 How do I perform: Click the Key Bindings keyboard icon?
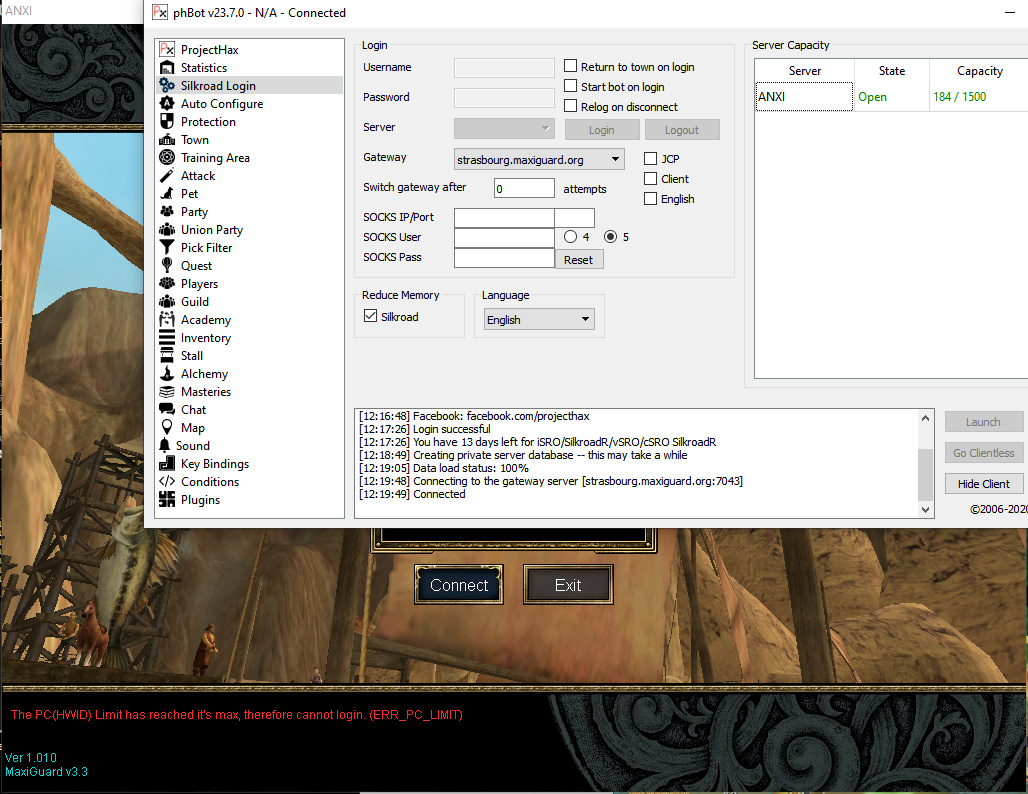tap(167, 464)
